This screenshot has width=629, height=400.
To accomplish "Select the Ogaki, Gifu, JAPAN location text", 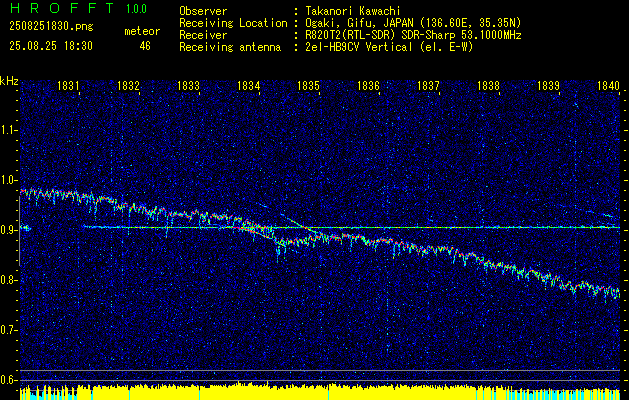I will 413,23.
